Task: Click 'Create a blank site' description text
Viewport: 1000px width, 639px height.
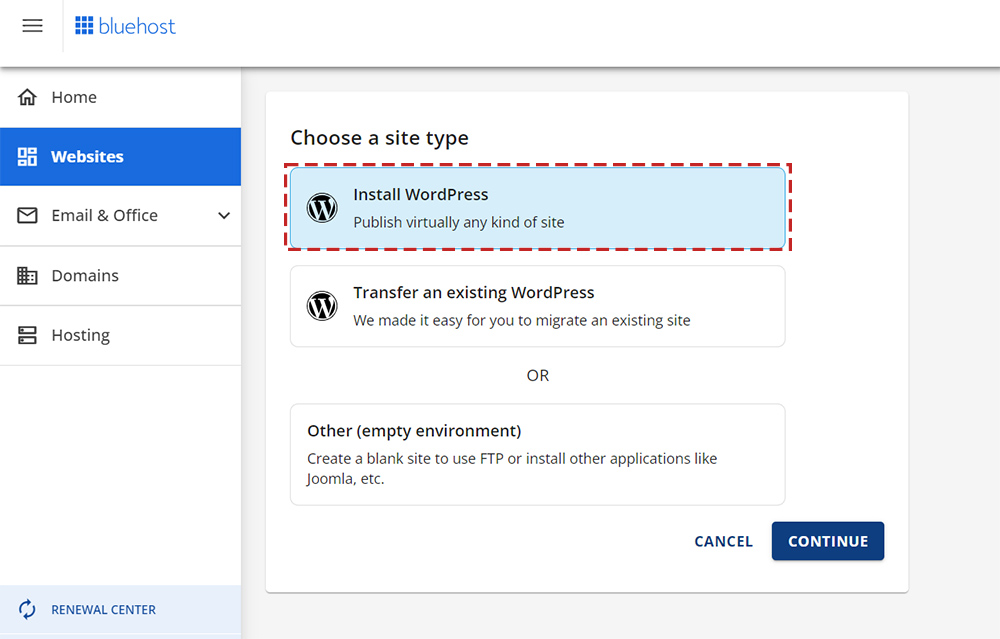Action: (512, 469)
